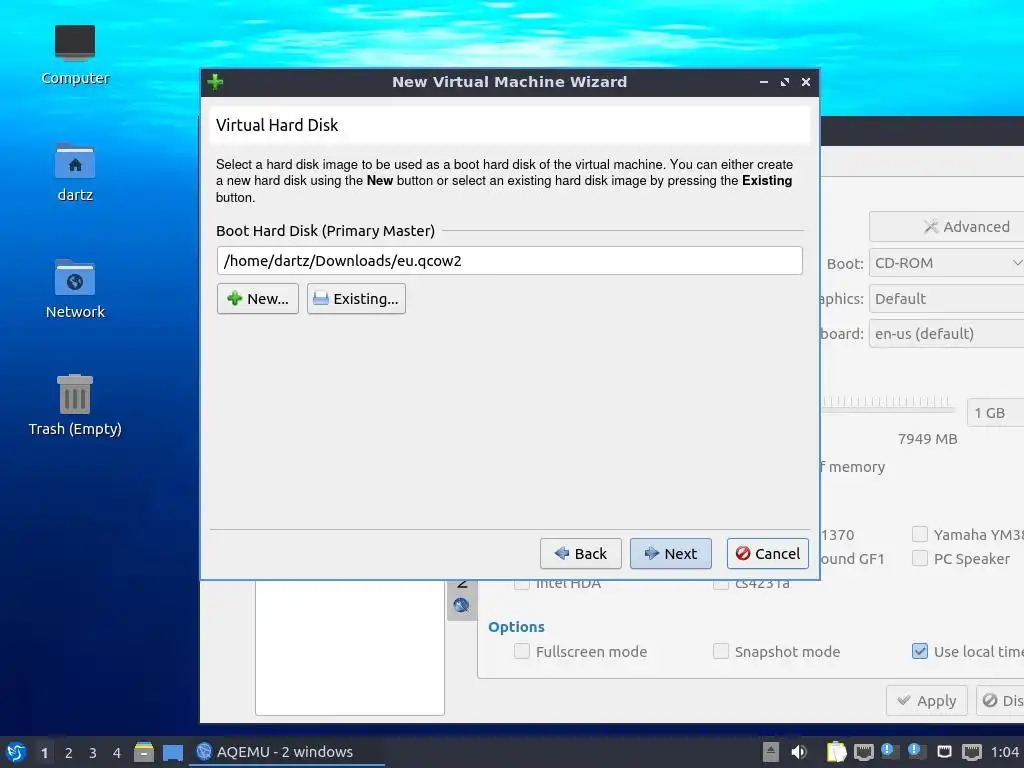
Task: Click the clock showing 1:04
Action: coord(1006,752)
